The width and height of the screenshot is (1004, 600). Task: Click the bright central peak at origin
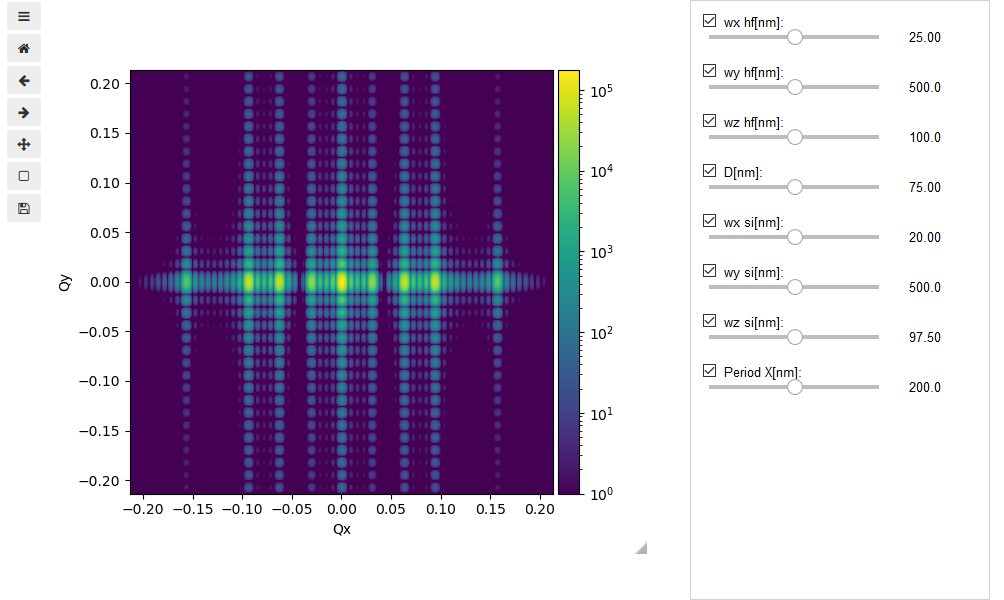coord(342,282)
